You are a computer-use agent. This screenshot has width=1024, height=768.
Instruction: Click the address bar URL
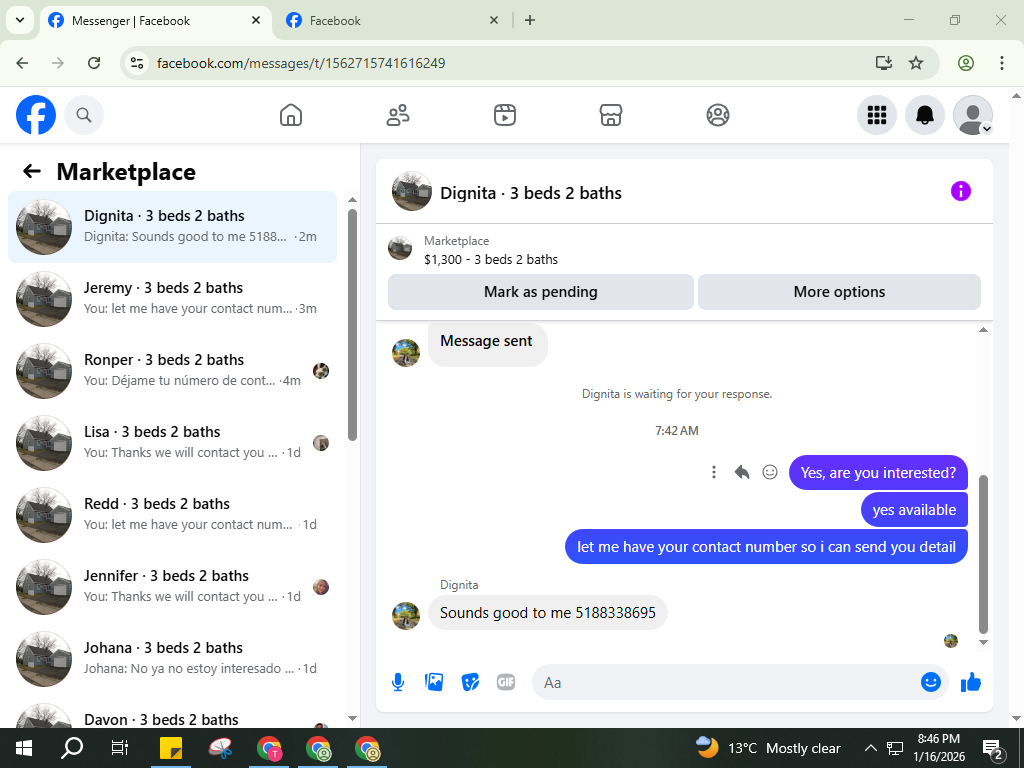tap(301, 63)
